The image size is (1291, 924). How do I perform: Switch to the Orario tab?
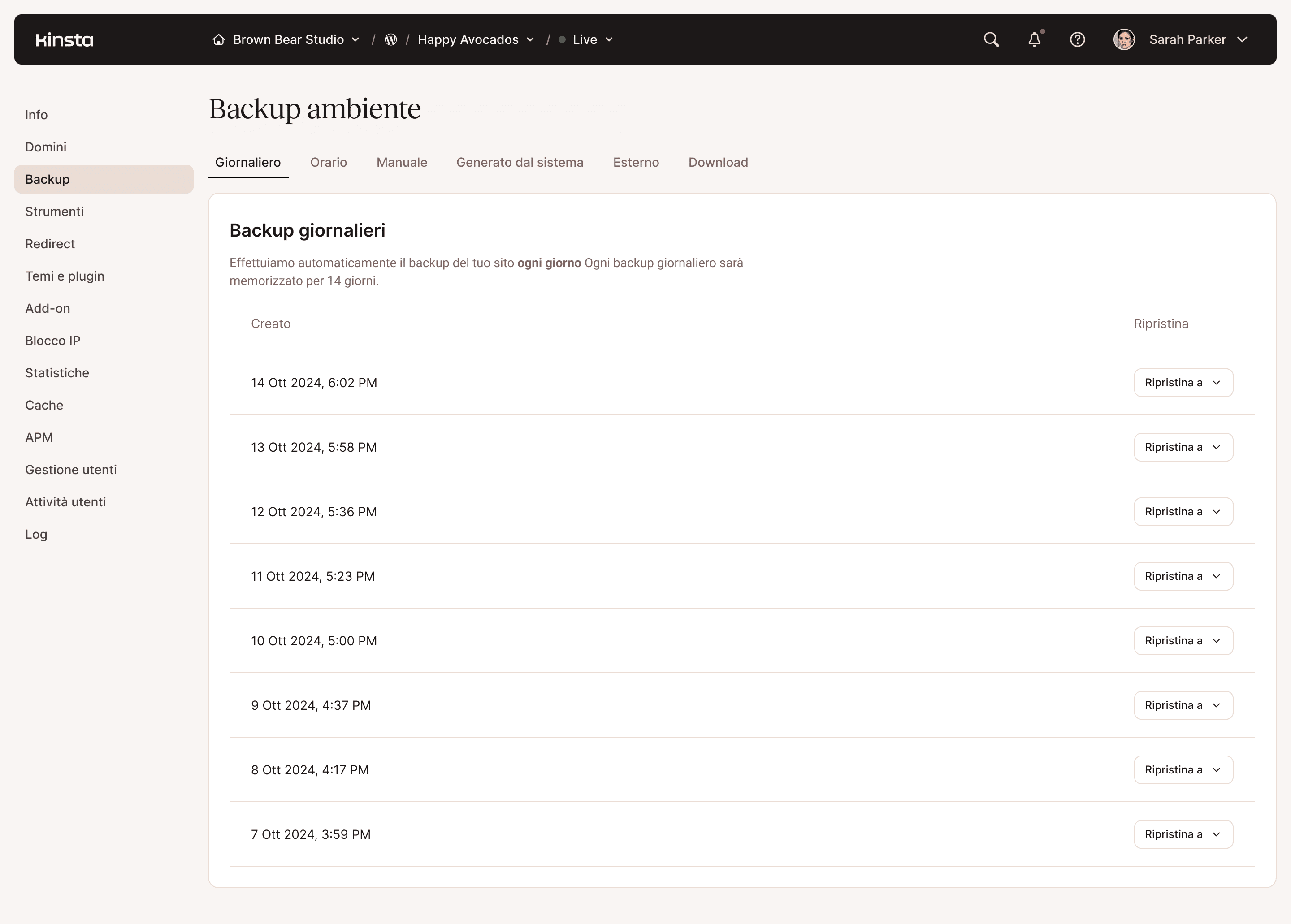329,162
